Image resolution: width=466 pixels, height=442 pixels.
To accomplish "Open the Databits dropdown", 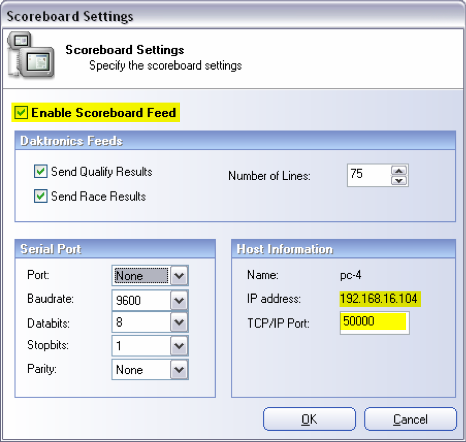I will point(179,322).
